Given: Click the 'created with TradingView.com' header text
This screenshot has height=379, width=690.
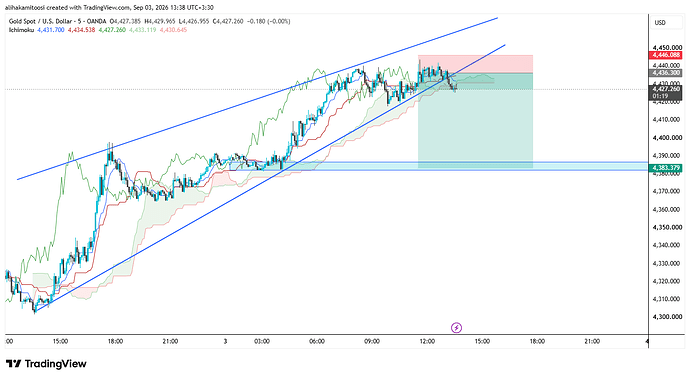Looking at the screenshot, I should click(x=88, y=7).
